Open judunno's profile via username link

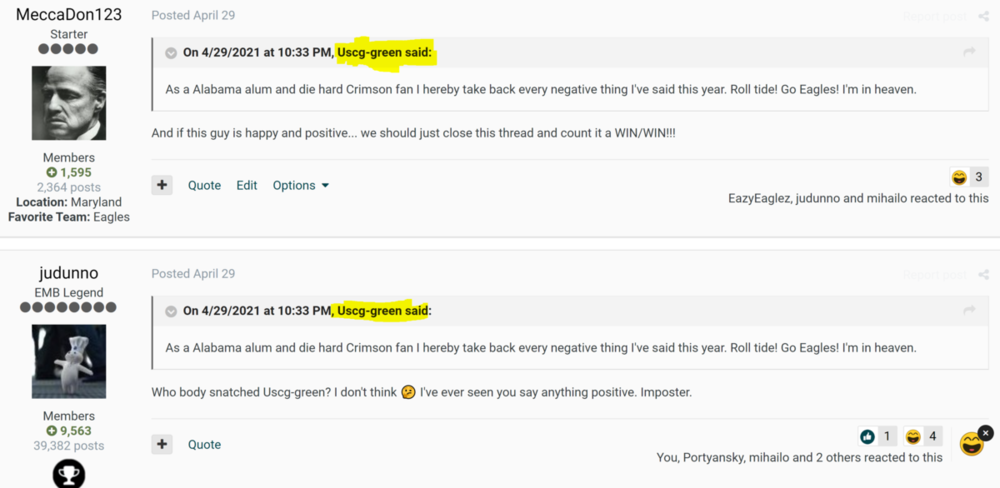tap(69, 273)
